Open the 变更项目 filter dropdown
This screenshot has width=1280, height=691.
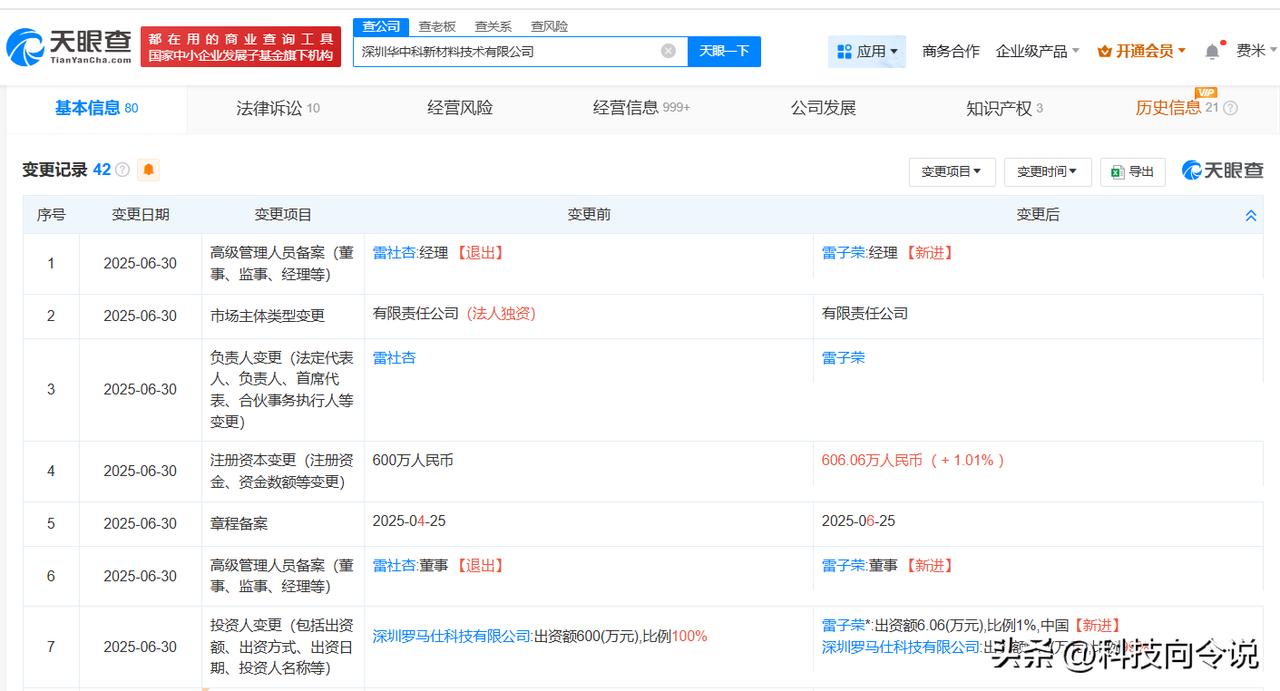coord(951,172)
